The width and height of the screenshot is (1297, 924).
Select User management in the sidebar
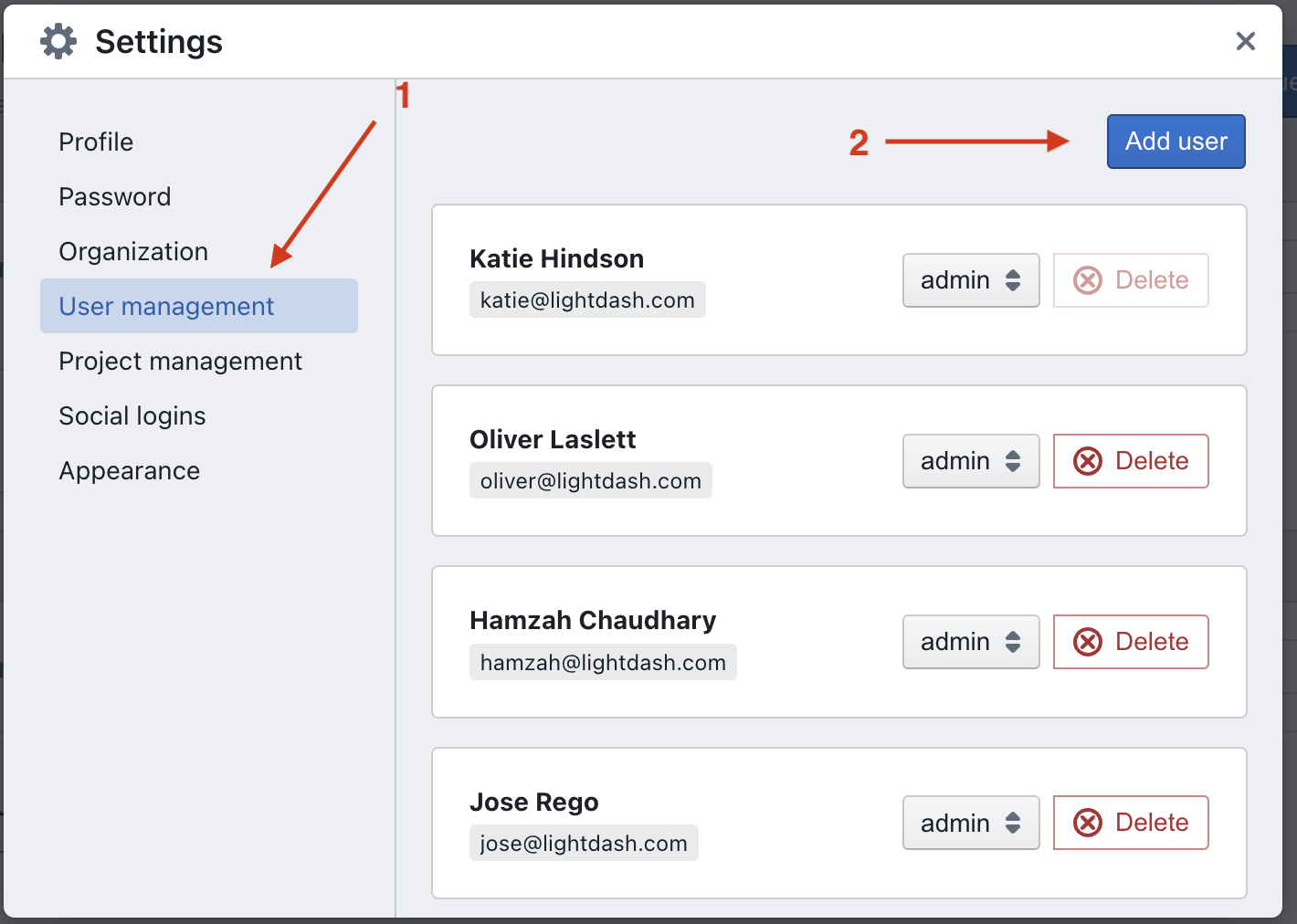[166, 307]
